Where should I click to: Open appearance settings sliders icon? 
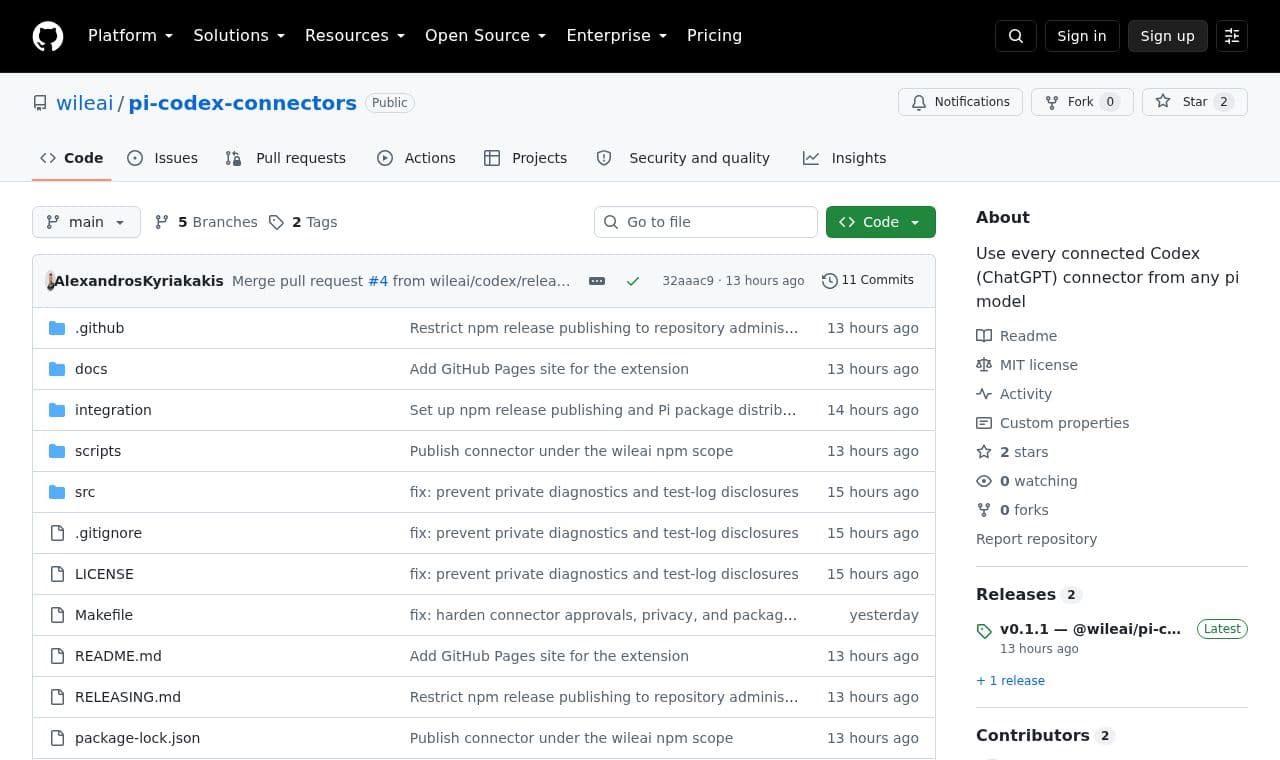[x=1232, y=36]
